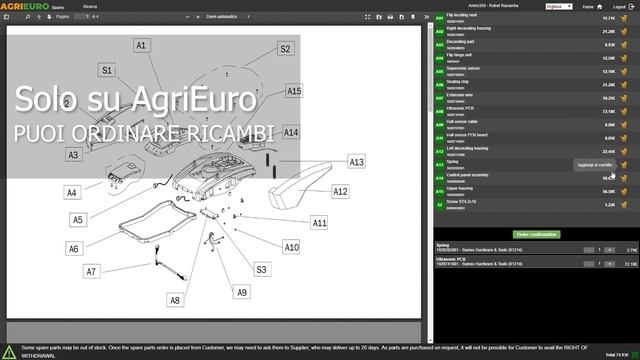Image resolution: width=640 pixels, height=360 pixels.
Task: Open the find-in-document magnifier tool
Action: click(28, 17)
